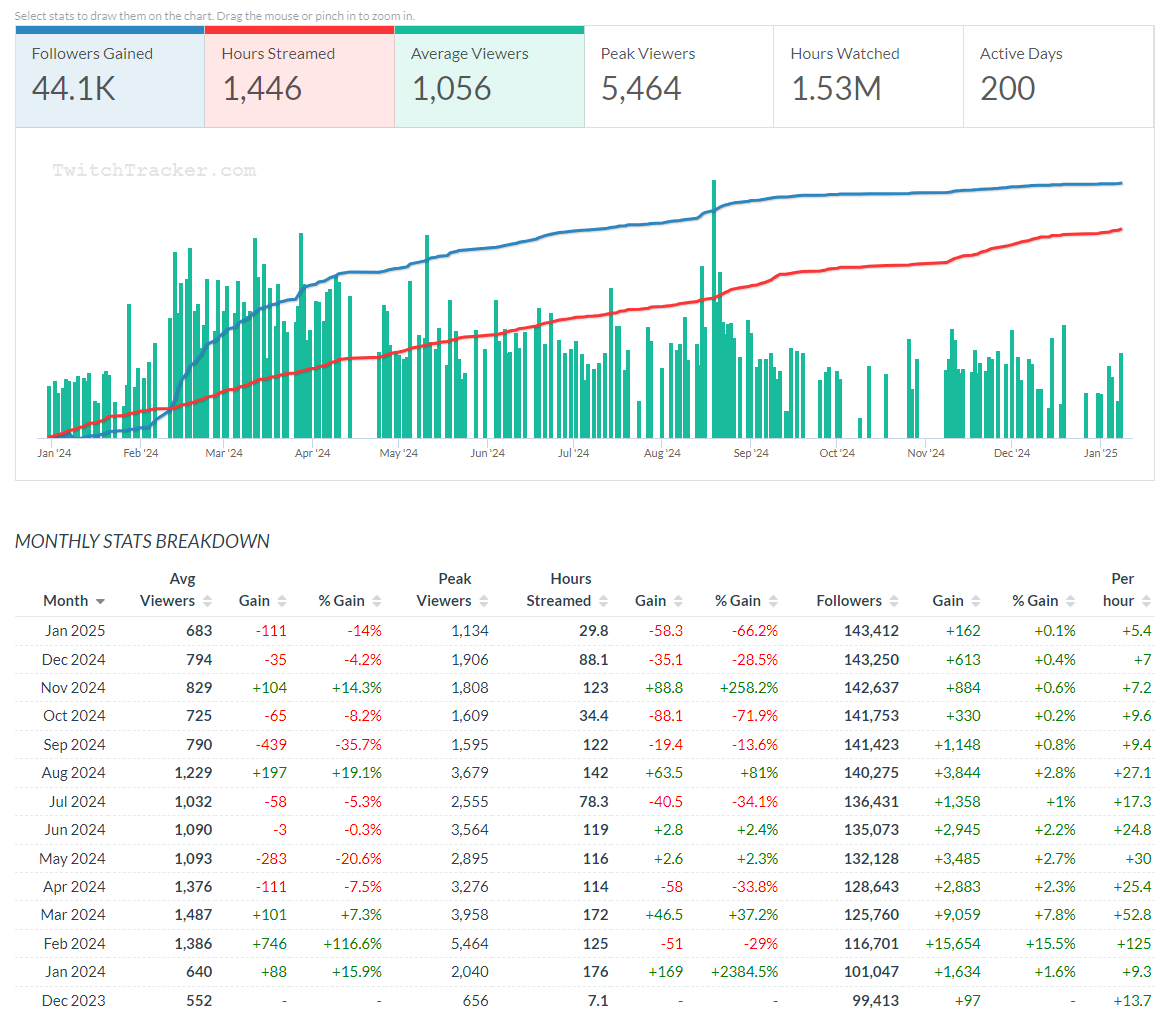Toggle the Hours Watched stat card
1163x1023 pixels.
coord(867,77)
